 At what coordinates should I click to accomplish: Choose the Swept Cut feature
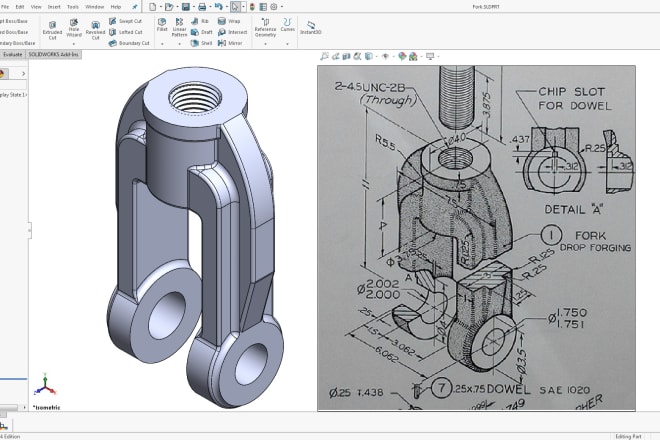click(125, 21)
